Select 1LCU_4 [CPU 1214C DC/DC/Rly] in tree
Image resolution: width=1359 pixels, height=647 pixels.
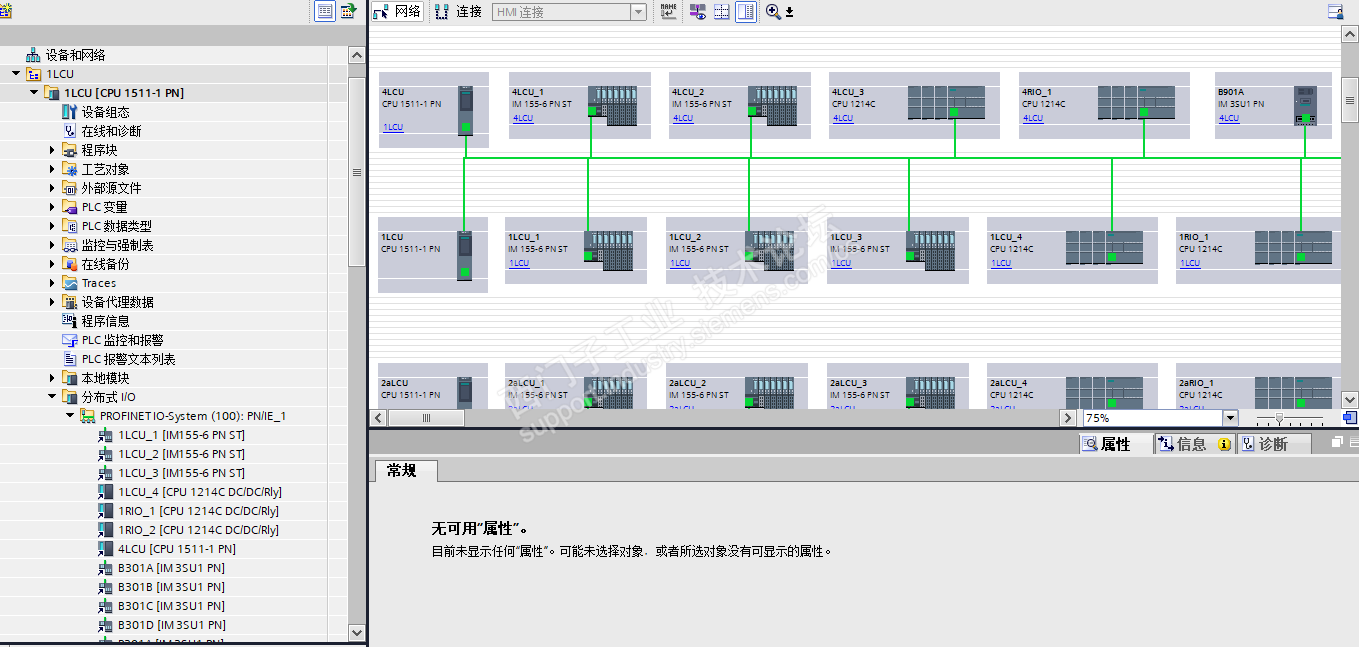point(200,492)
